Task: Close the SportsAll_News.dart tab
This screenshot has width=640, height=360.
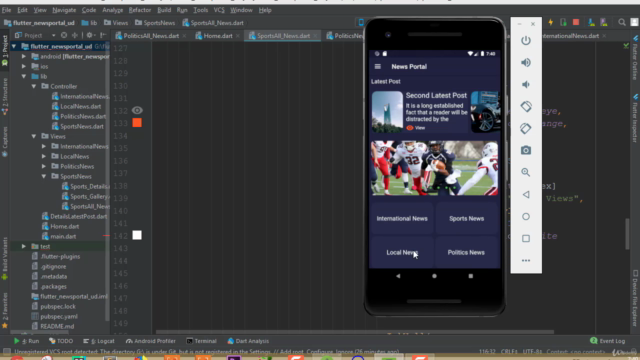Action: (315, 36)
